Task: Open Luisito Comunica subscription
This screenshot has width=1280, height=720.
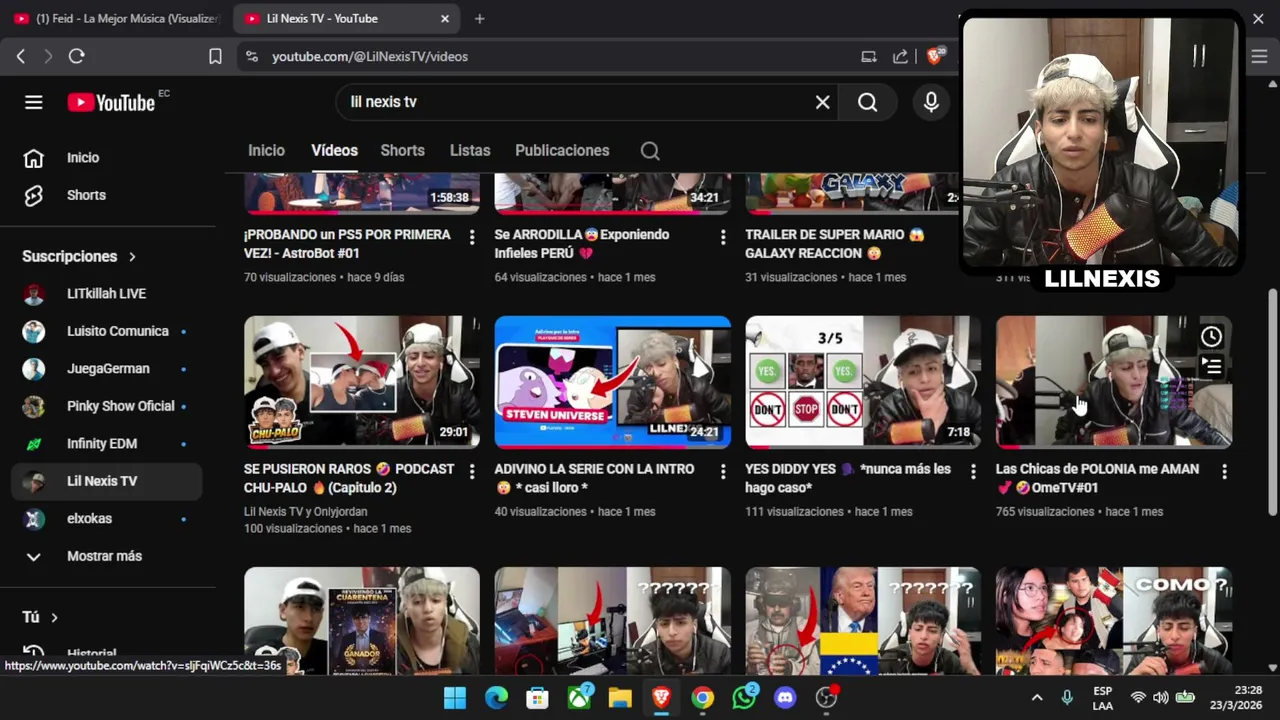Action: (106, 331)
